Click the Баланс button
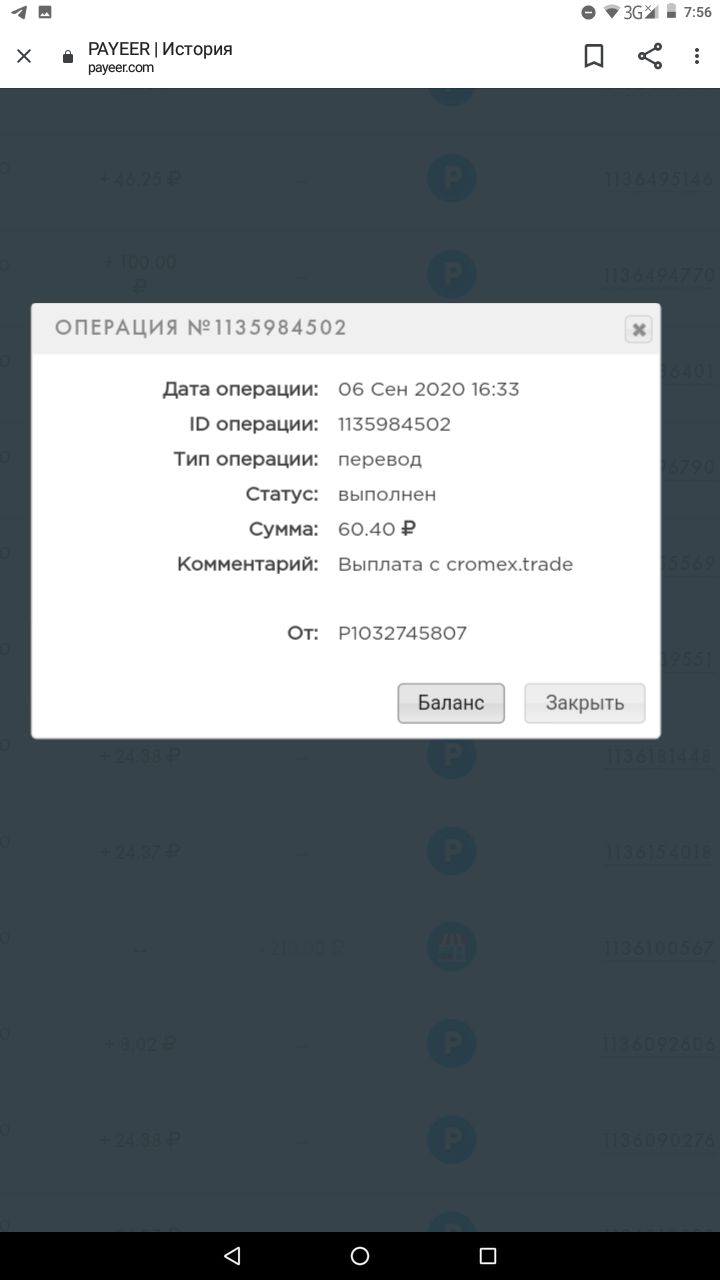Viewport: 720px width, 1280px height. pyautogui.click(x=451, y=703)
